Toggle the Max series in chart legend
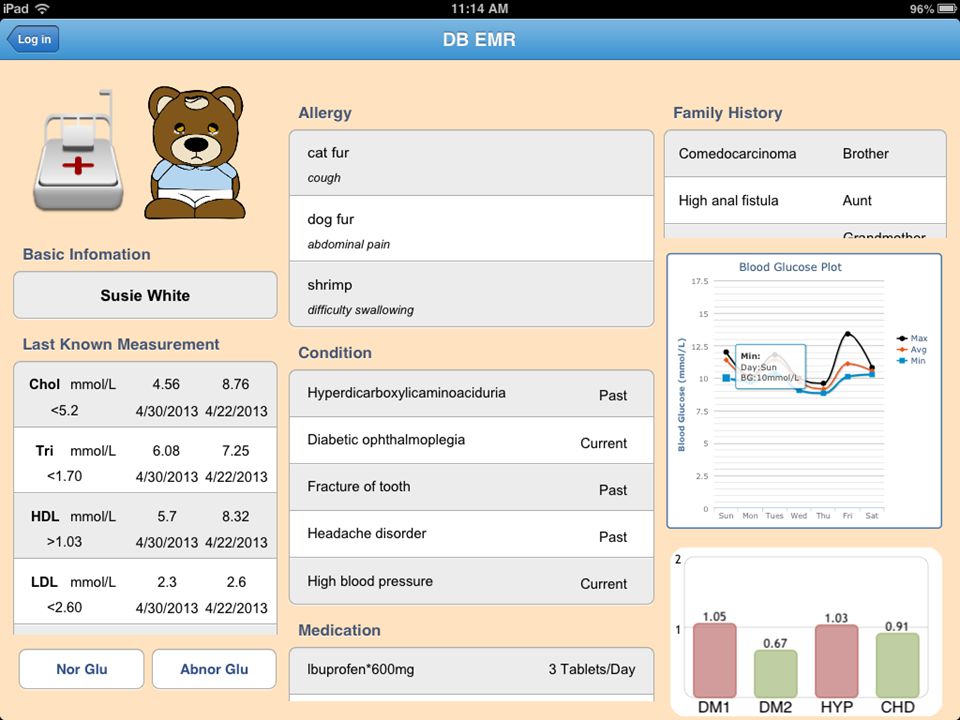The width and height of the screenshot is (960, 720). [912, 338]
